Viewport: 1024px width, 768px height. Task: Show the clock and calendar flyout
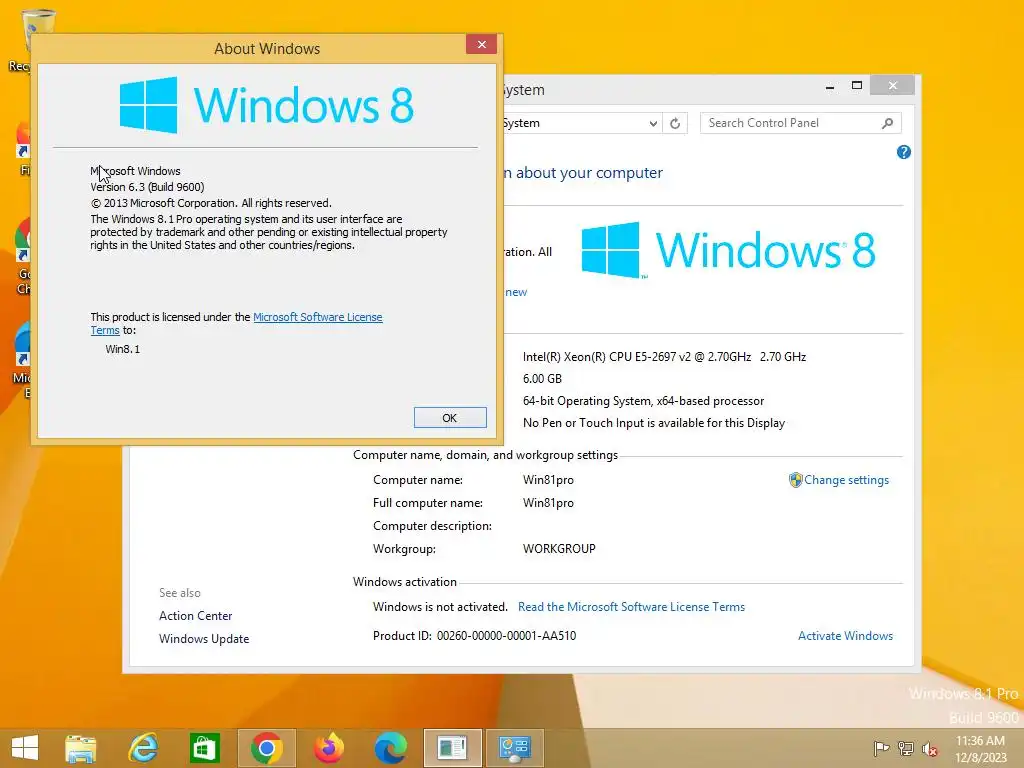click(980, 749)
